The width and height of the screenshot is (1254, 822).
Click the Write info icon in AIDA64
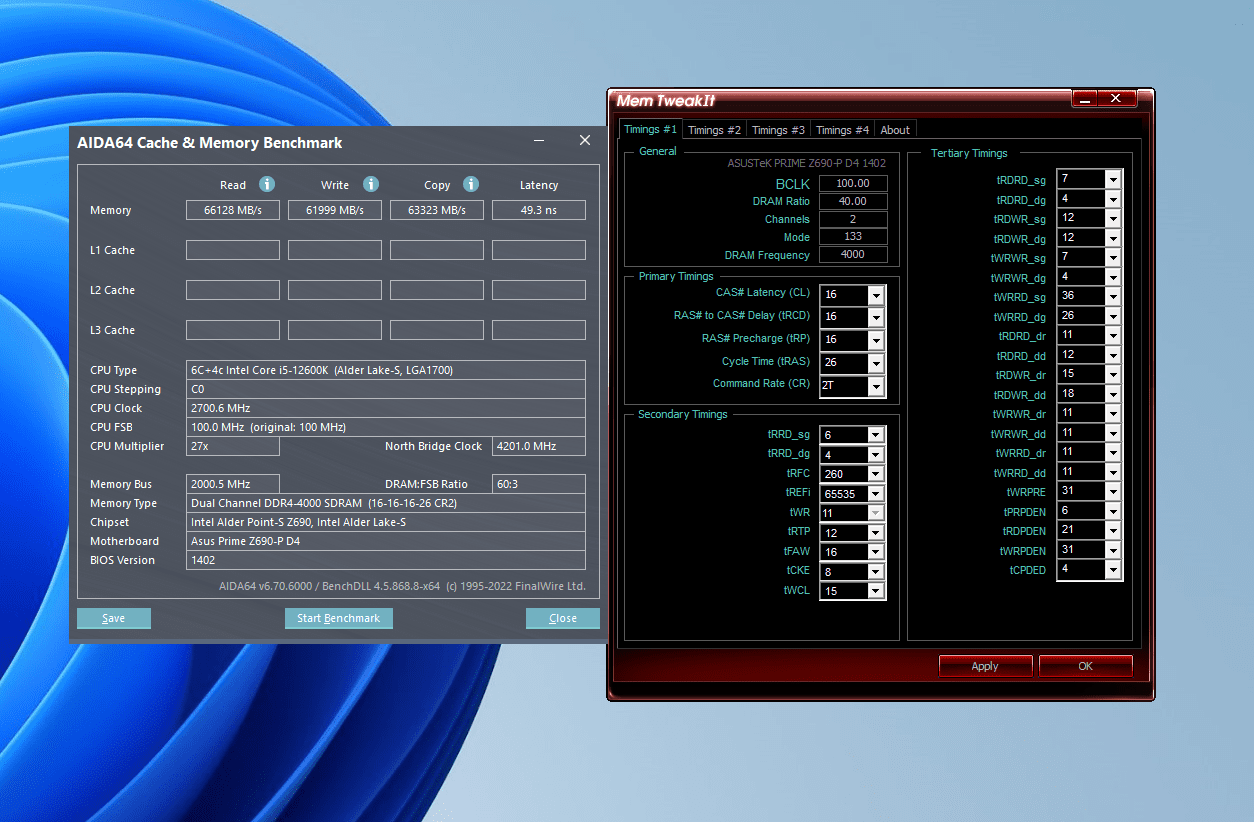(x=371, y=184)
